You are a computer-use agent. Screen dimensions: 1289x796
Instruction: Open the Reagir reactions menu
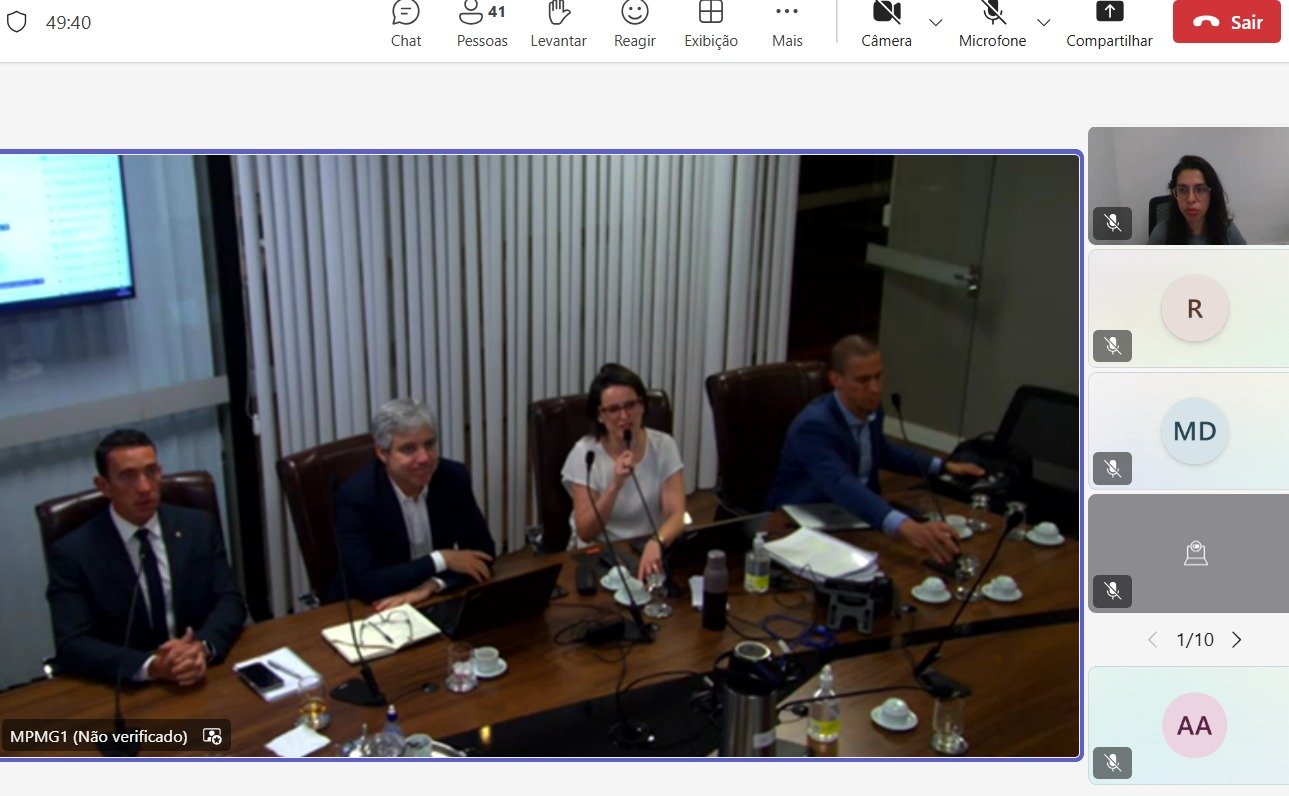(634, 24)
